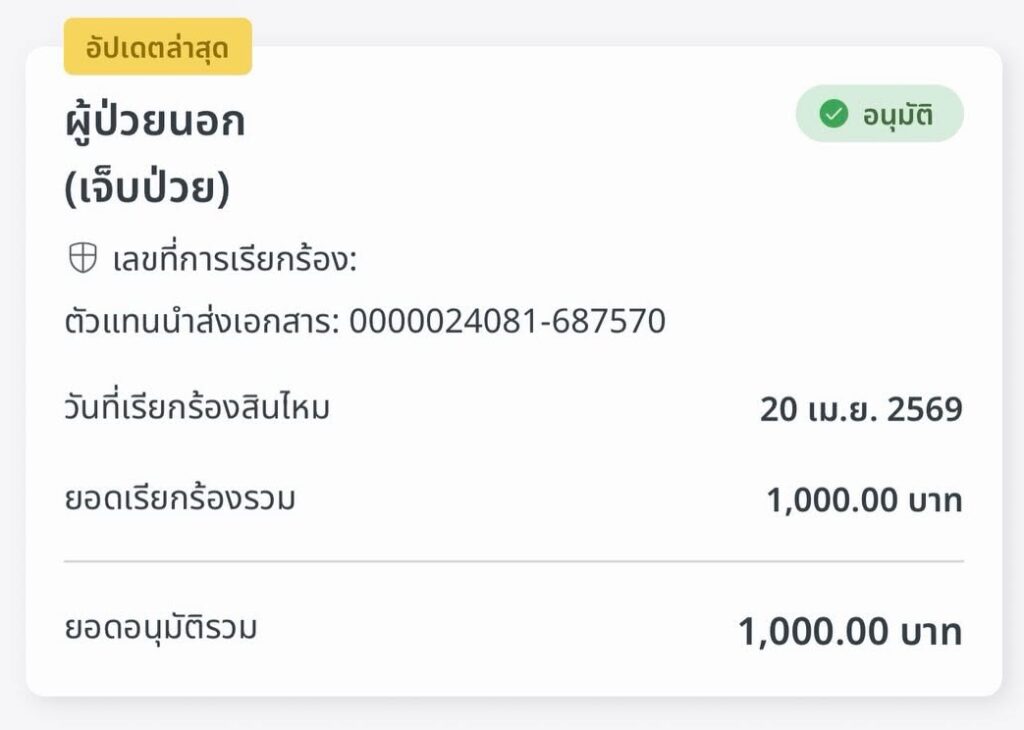Click the shield icon beside claim number
Image resolution: width=1024 pixels, height=730 pixels.
pos(83,258)
